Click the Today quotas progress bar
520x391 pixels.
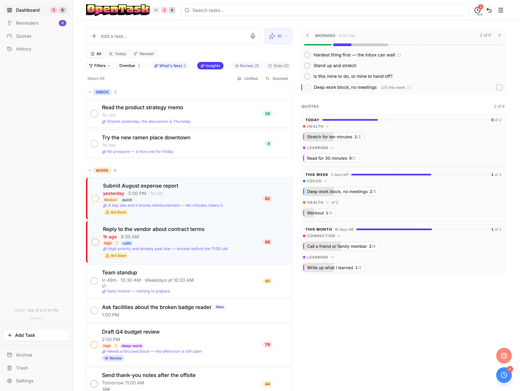[405, 120]
